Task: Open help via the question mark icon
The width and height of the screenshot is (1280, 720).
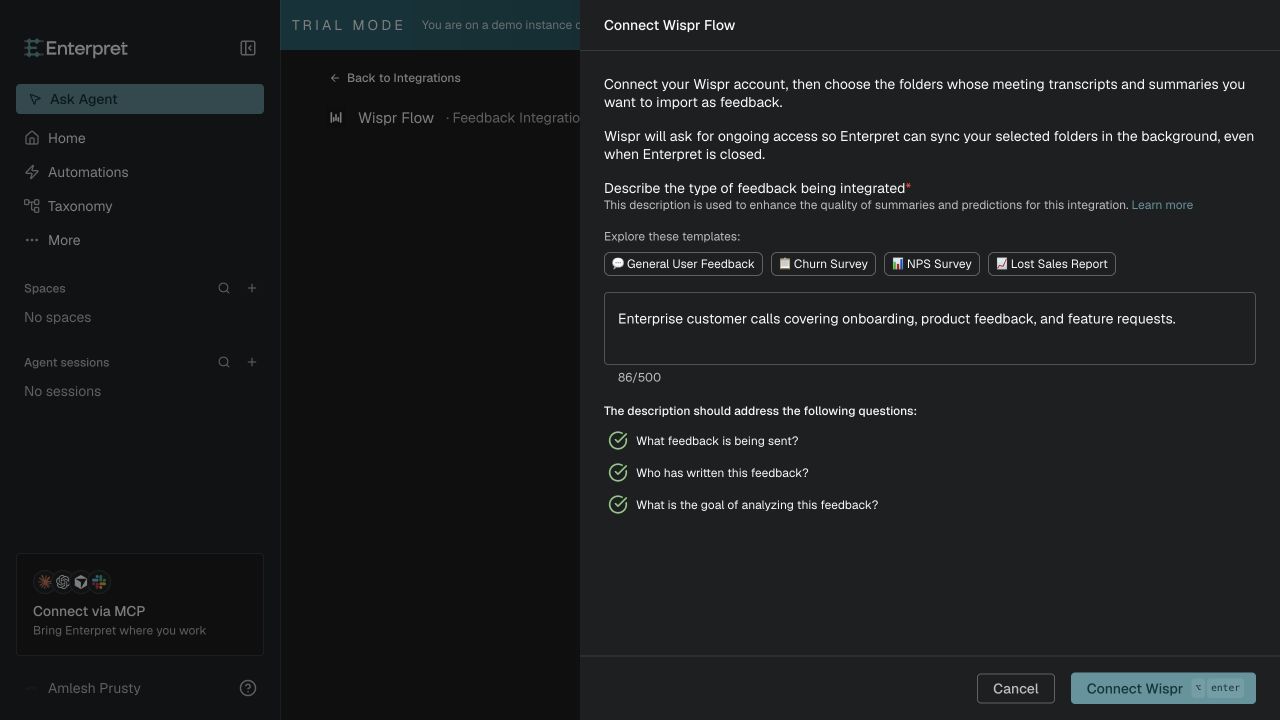Action: coord(248,688)
